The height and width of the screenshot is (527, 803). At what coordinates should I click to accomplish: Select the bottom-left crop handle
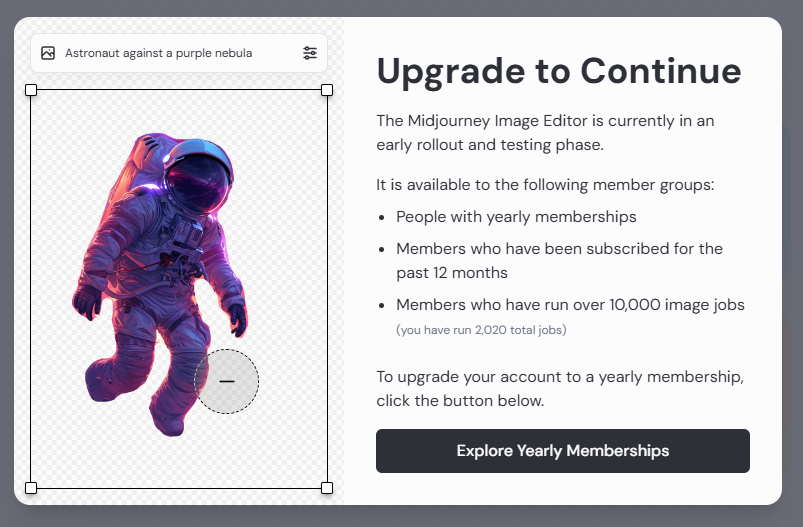point(31,488)
